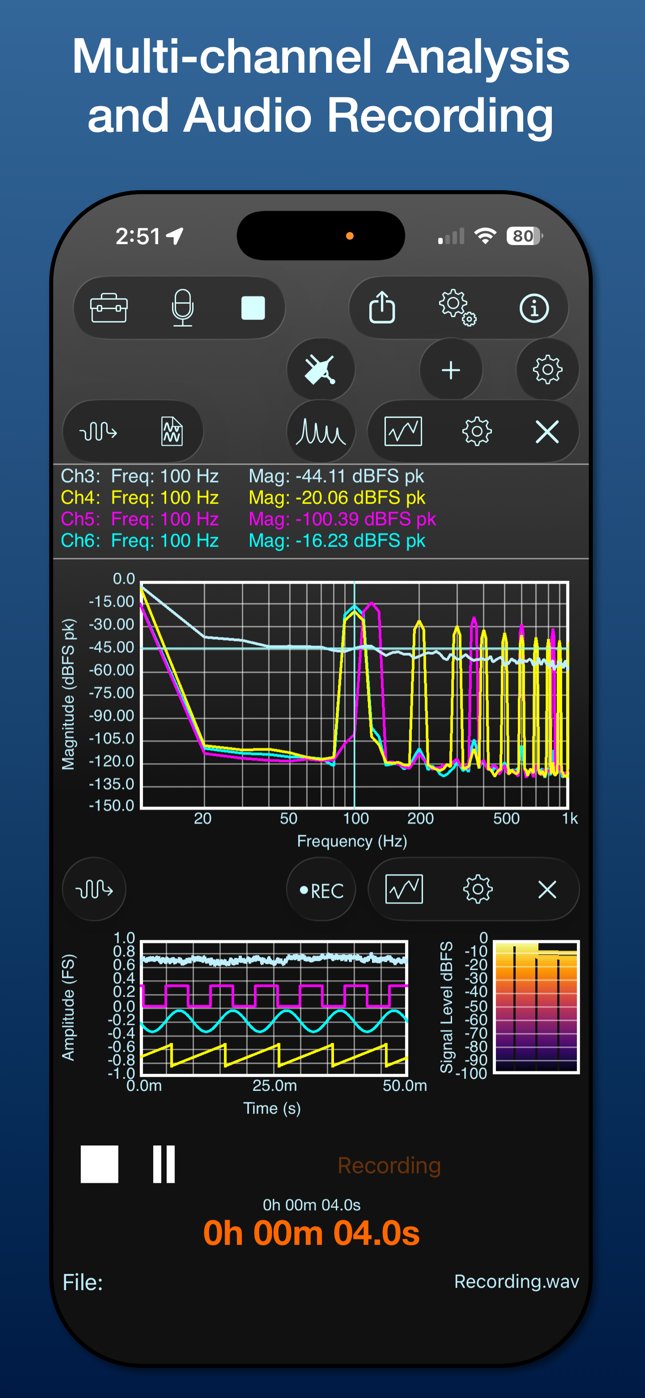Tap the Ch4 frequency readout row
Image resolution: width=645 pixels, height=1398 pixels.
click(140, 497)
